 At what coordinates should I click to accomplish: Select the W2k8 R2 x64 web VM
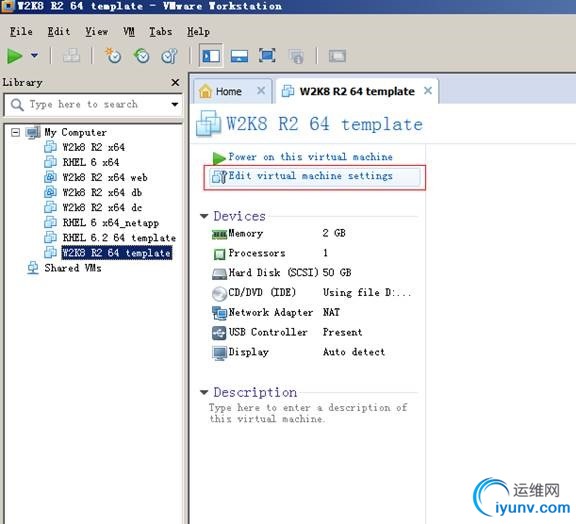(105, 177)
